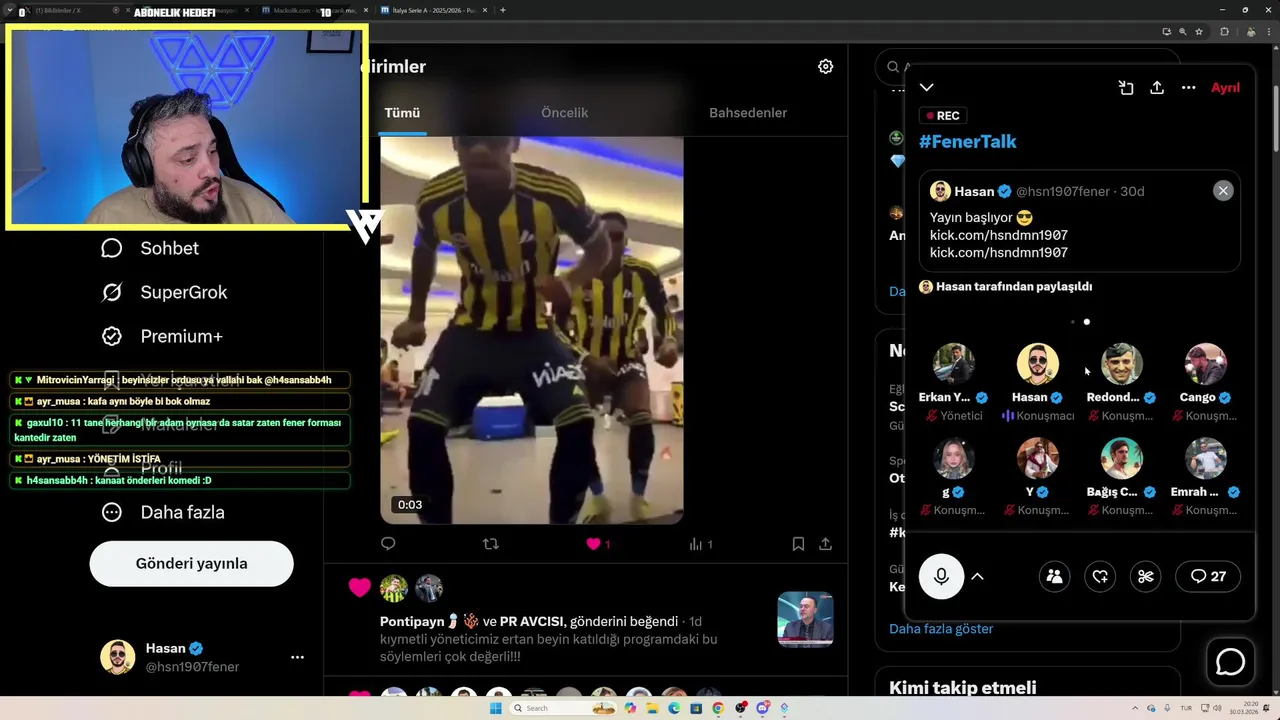Leave the Space with Ayrıl
The height and width of the screenshot is (720, 1280).
pos(1225,88)
